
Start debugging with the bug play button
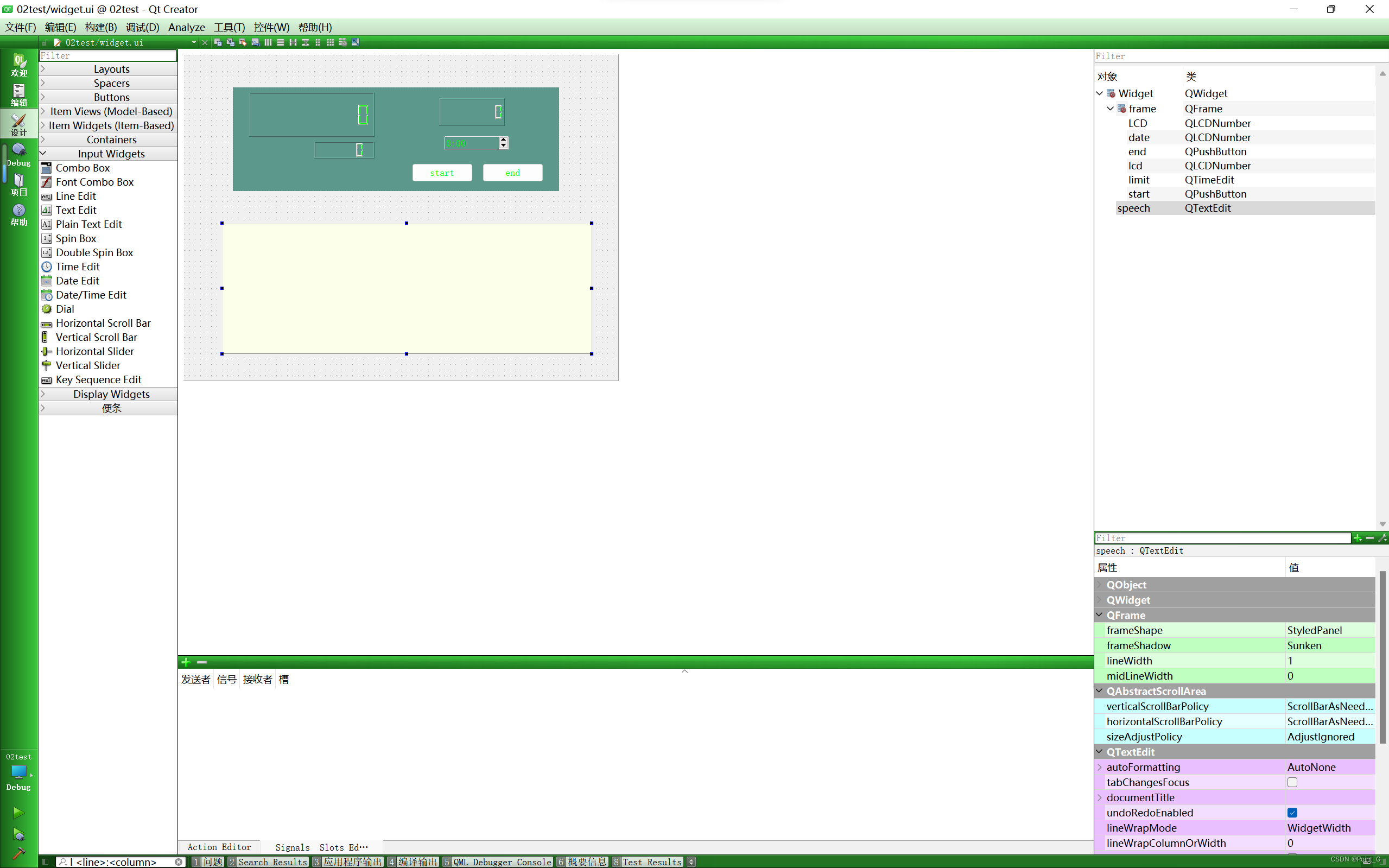18,834
